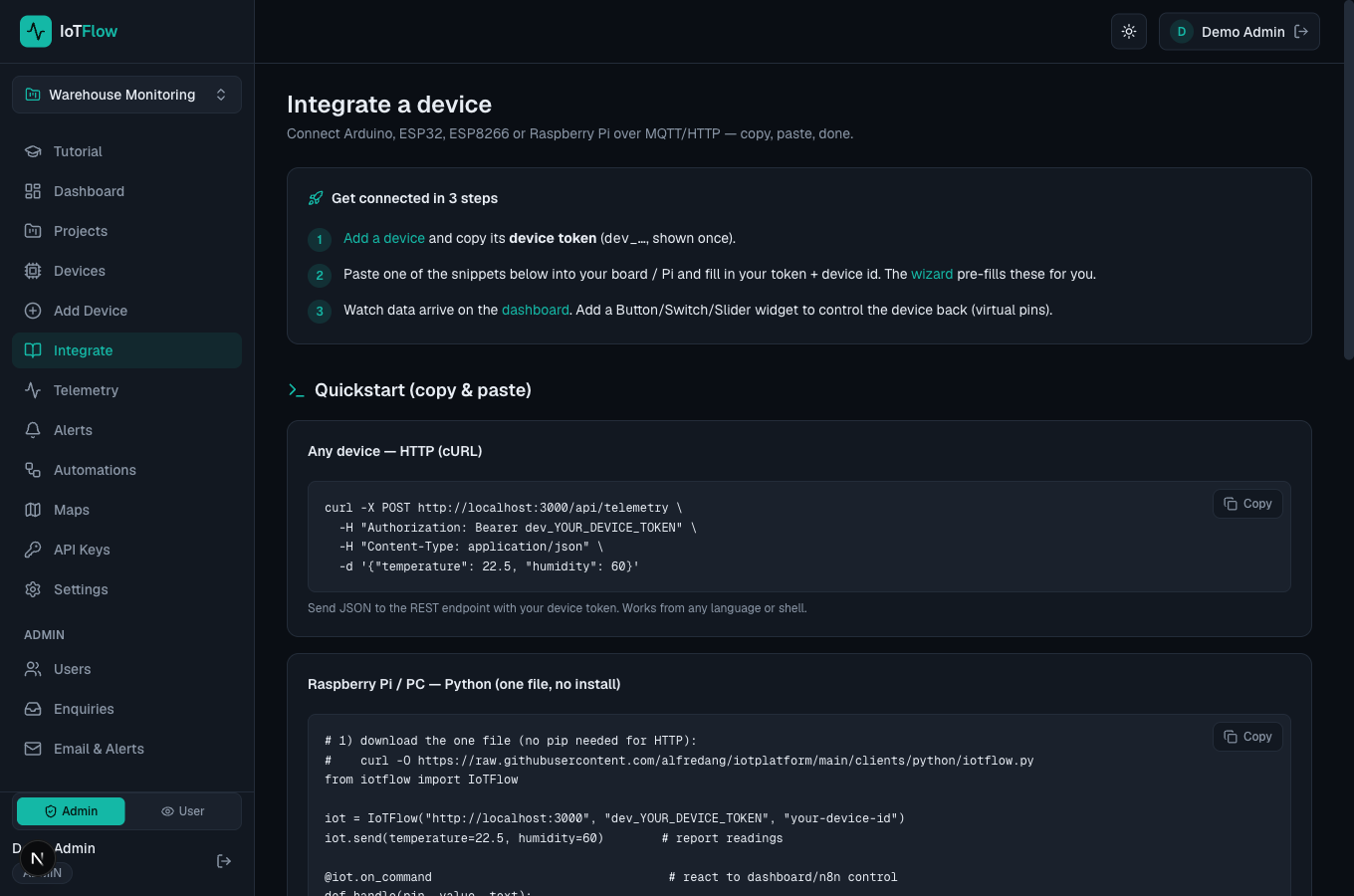Open Tutorial in the sidebar
The image size is (1354, 896).
point(126,151)
